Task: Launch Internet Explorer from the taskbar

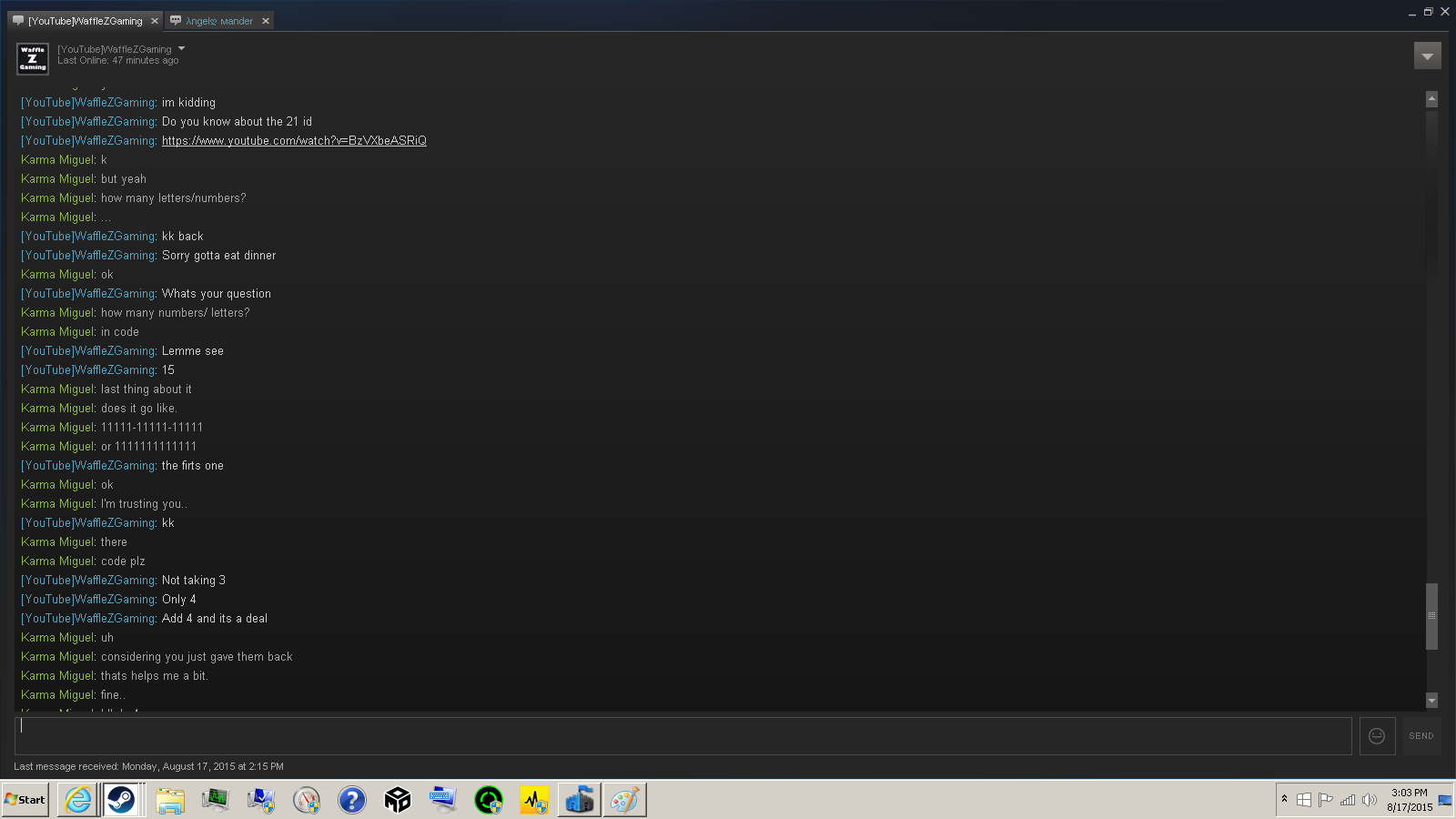Action: [x=78, y=800]
